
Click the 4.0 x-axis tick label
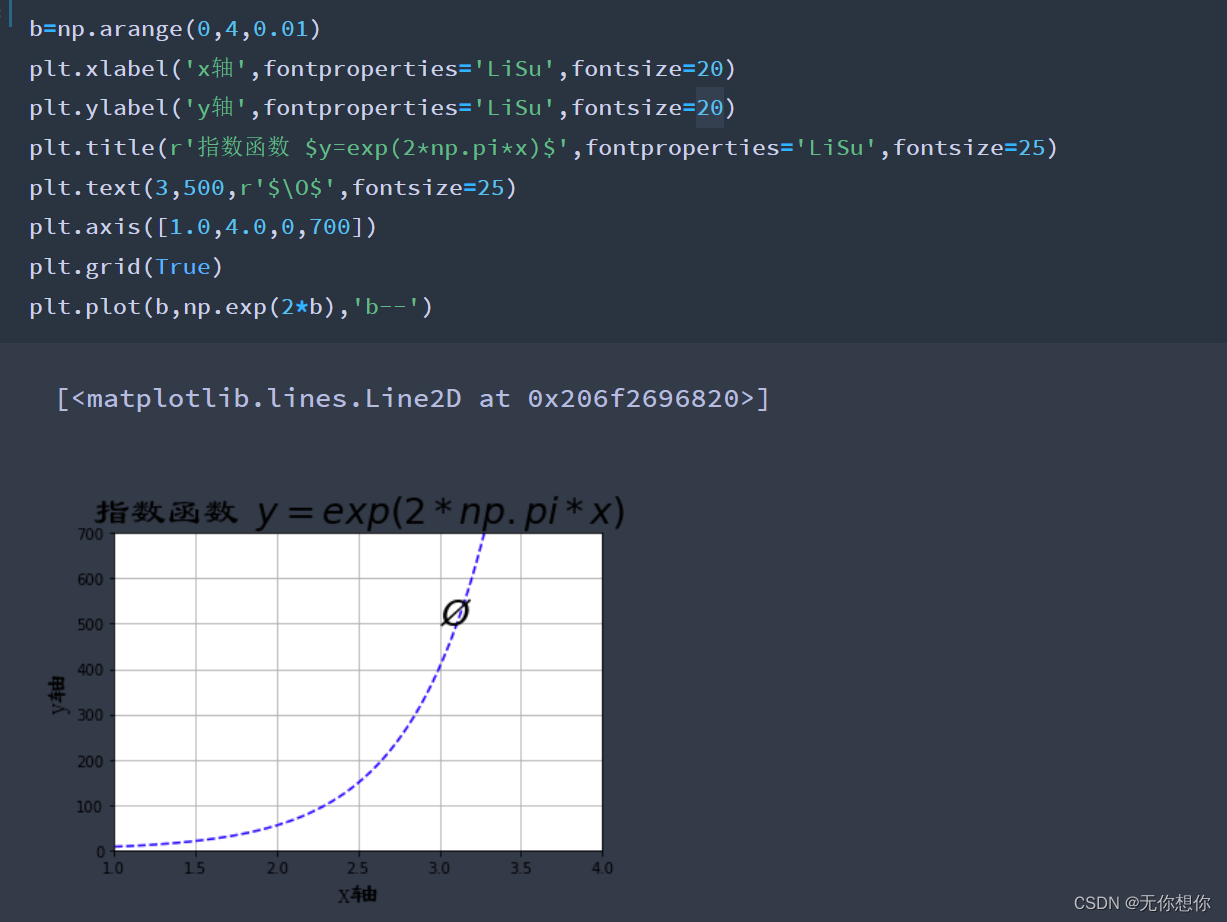click(602, 868)
